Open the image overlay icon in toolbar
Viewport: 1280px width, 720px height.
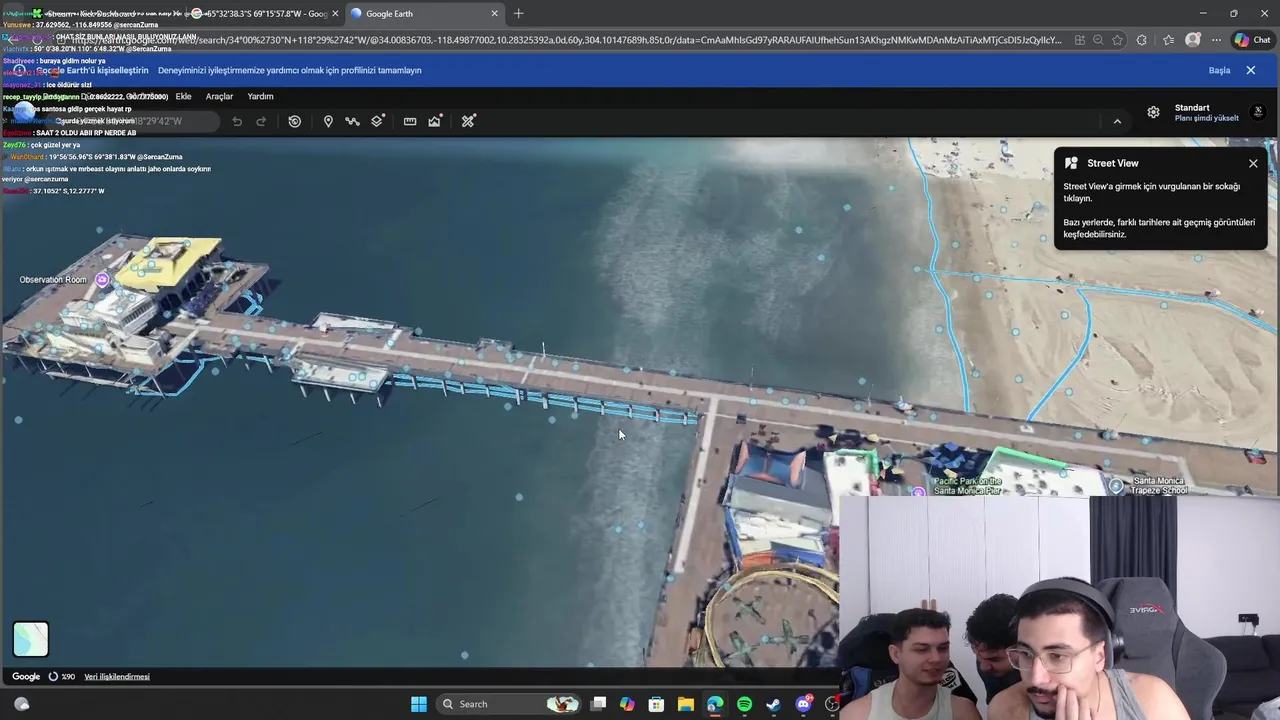tap(435, 121)
